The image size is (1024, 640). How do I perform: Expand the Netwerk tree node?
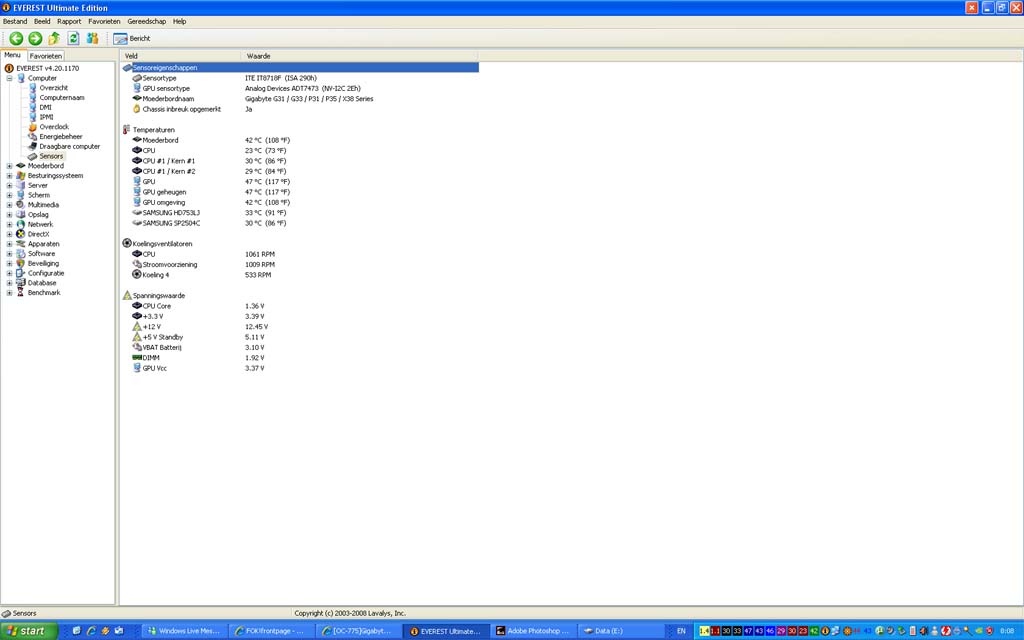9,225
